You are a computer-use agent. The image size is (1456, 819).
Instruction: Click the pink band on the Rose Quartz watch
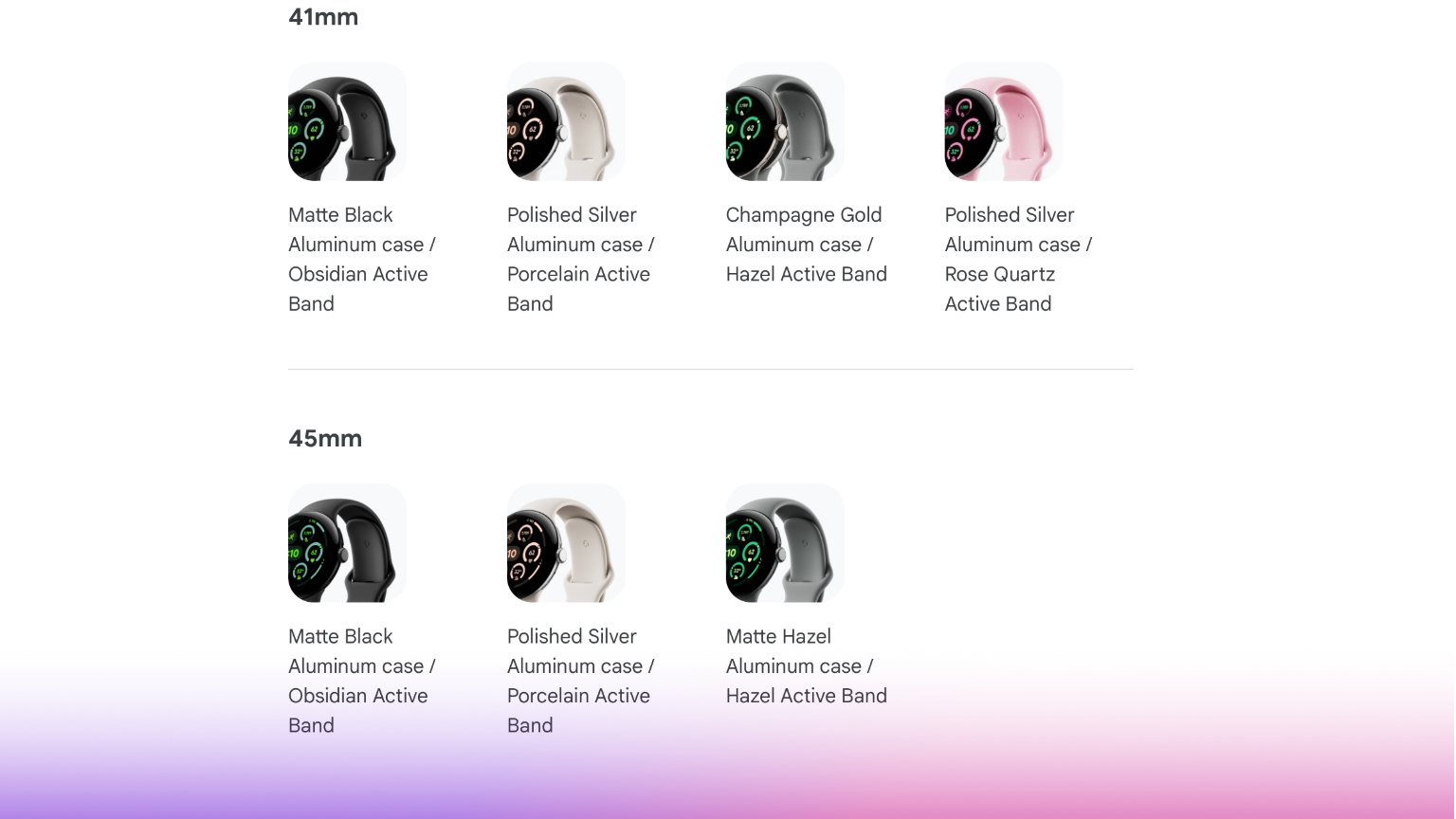(x=1028, y=123)
